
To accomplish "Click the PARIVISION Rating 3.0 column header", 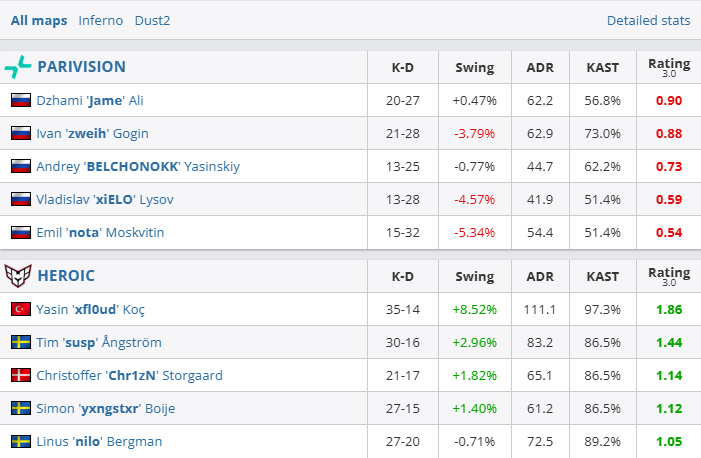I will [669, 67].
